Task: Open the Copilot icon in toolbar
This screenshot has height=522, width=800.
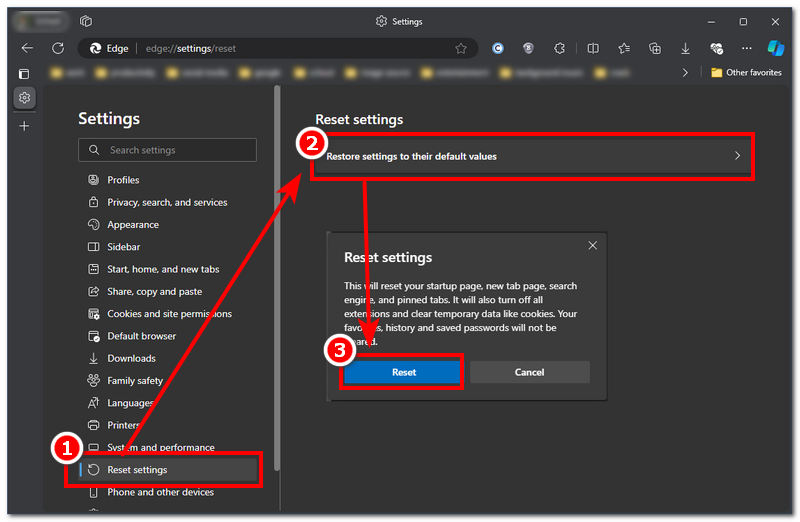Action: (x=775, y=48)
